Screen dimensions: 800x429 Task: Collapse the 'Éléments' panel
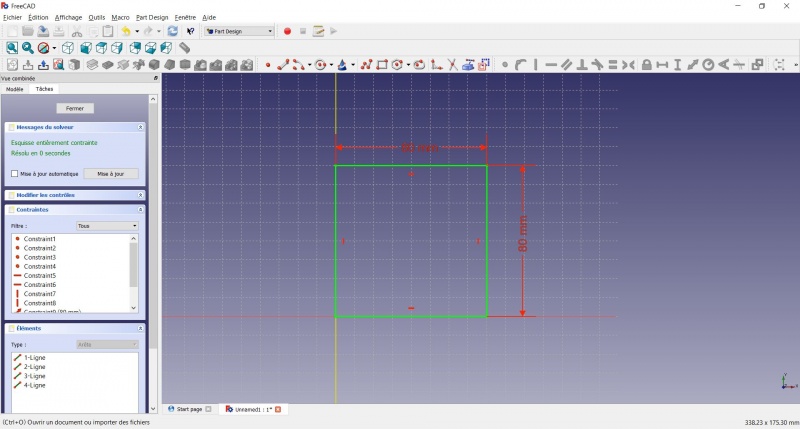point(140,329)
